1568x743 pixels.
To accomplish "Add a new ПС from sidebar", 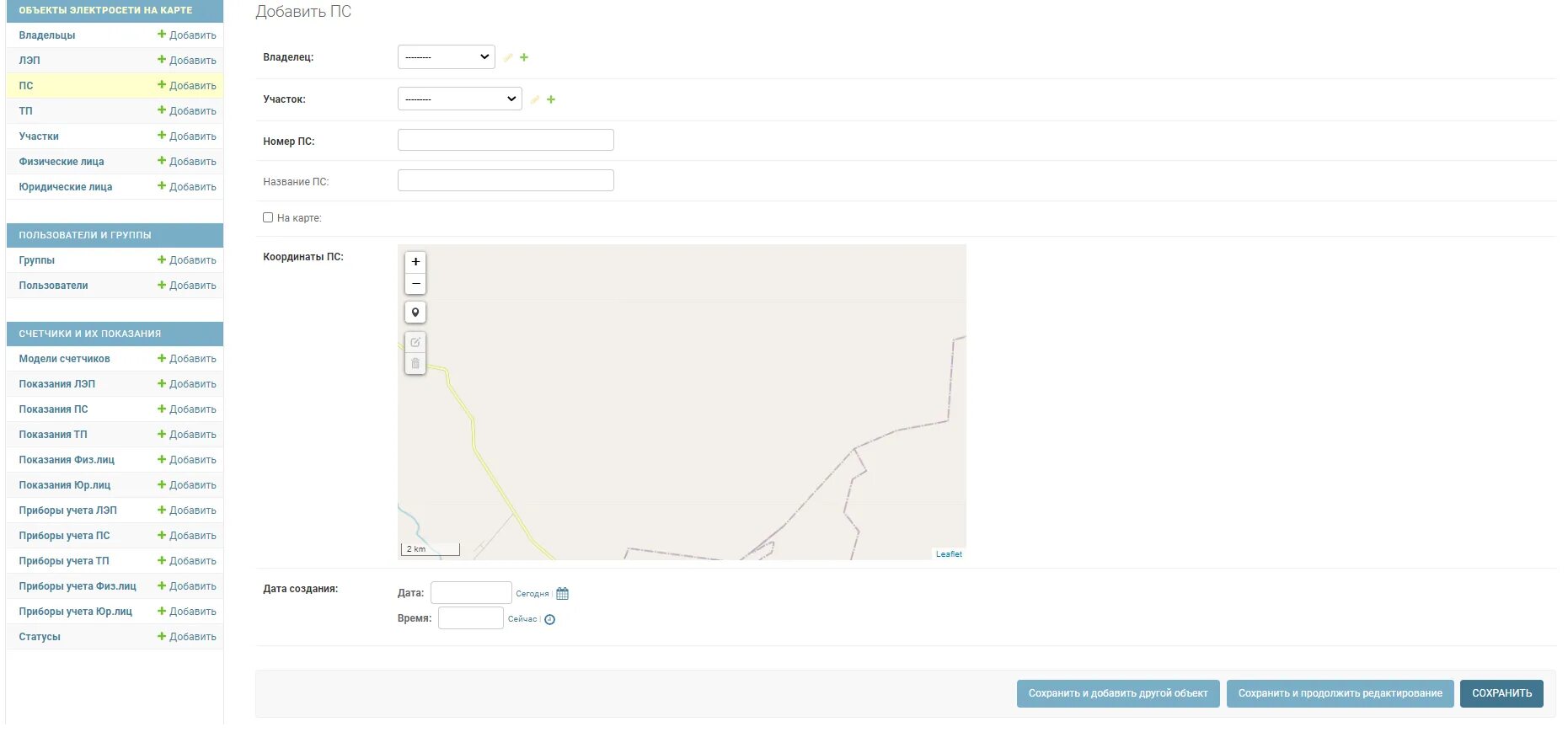I will point(187,86).
